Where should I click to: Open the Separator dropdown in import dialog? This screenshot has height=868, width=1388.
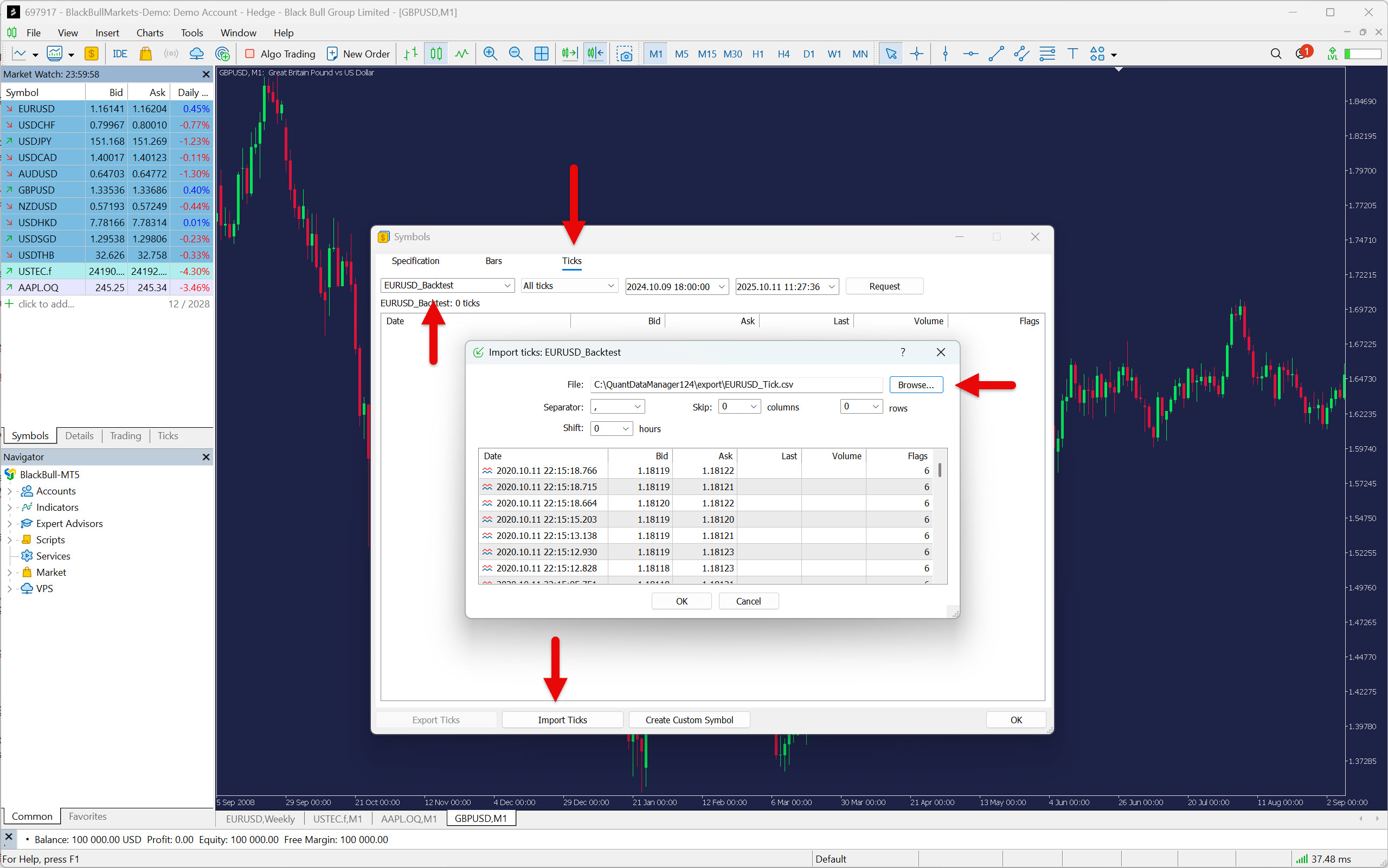(617, 407)
